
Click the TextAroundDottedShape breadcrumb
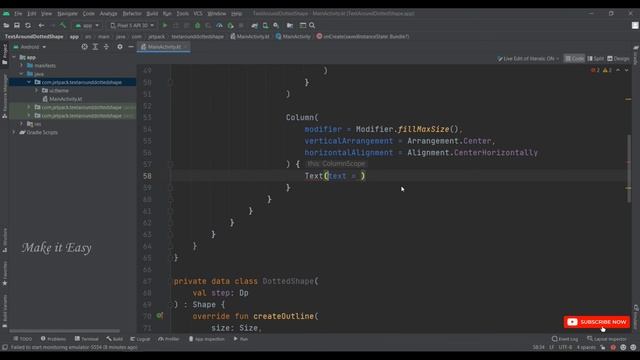[34, 36]
